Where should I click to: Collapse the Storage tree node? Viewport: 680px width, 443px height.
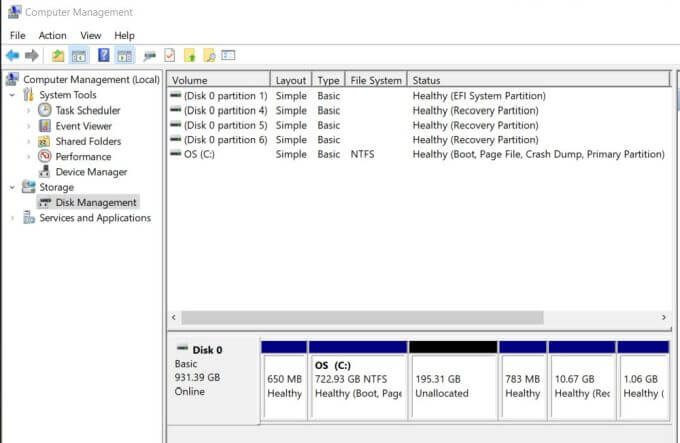click(13, 187)
